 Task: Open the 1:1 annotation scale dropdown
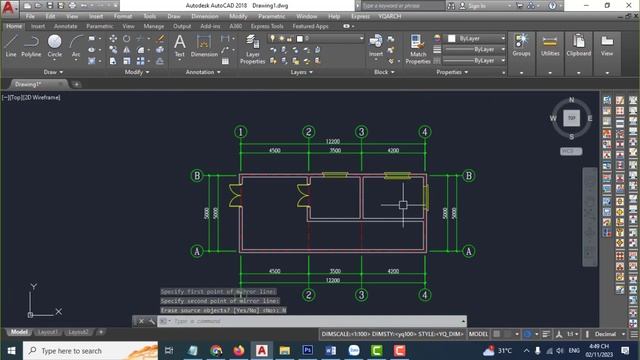point(572,334)
